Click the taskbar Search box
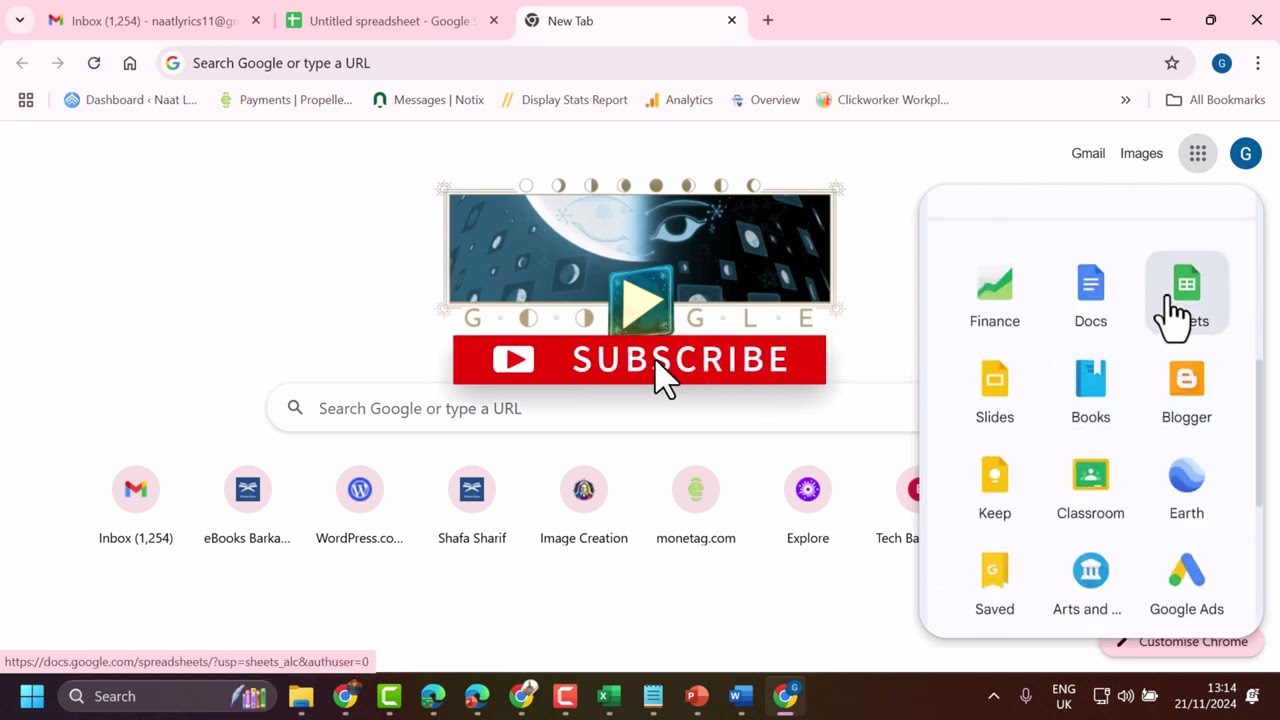The image size is (1280, 720). [x=165, y=696]
